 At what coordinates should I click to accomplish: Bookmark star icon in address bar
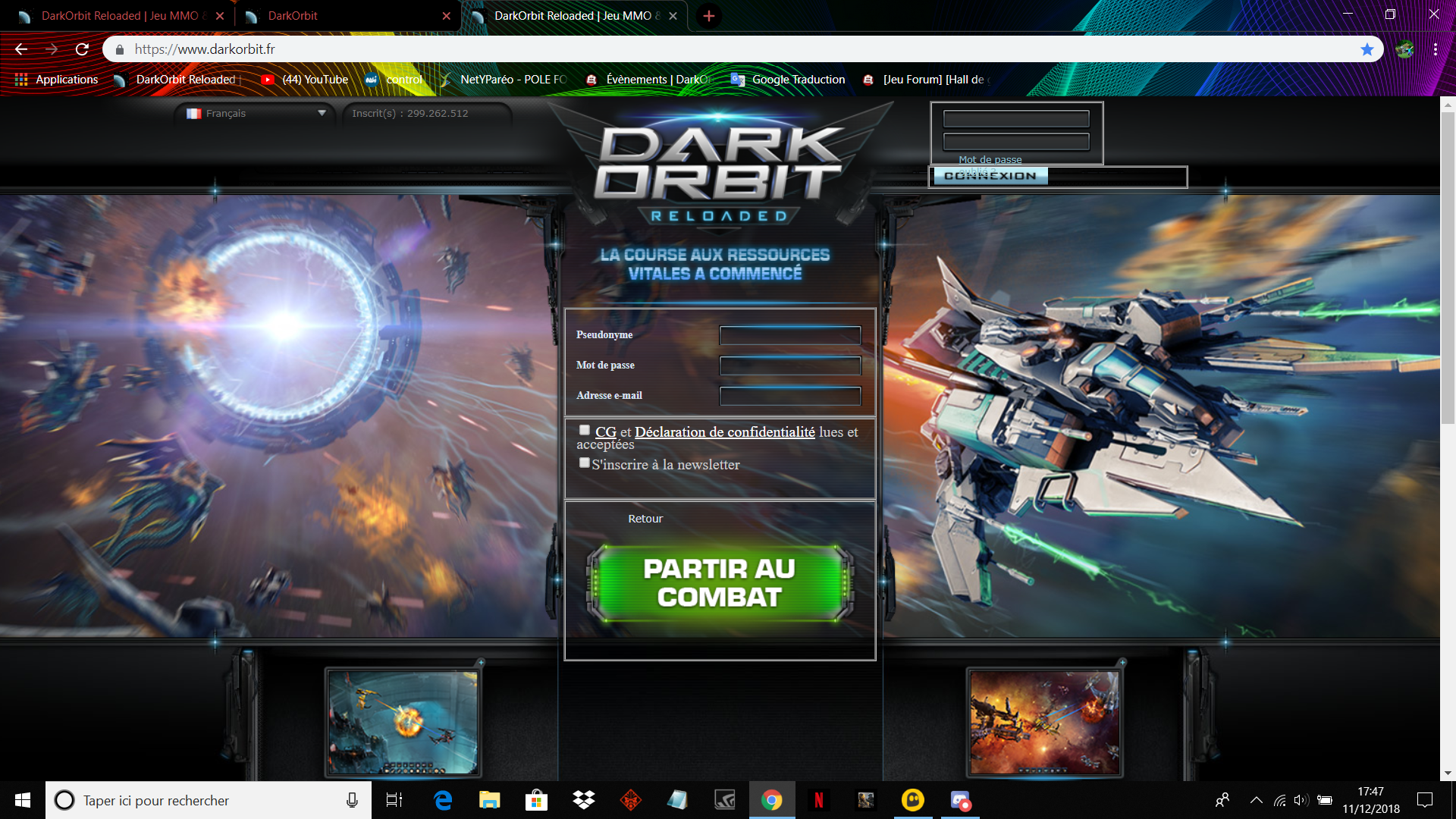point(1367,49)
